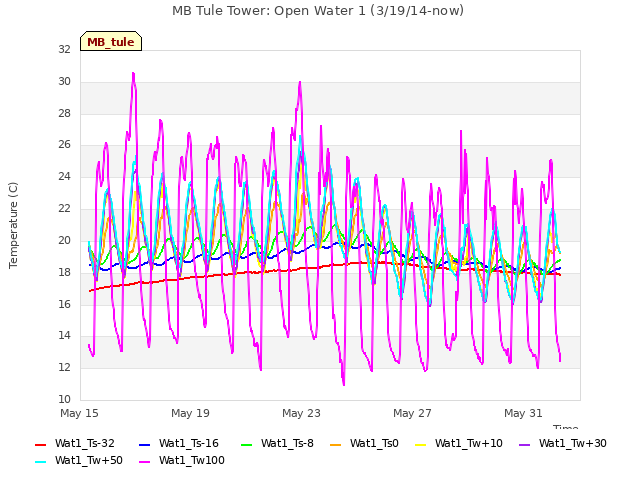Click the Temperature (C) axis label
Image resolution: width=640 pixels, height=480 pixels.
[13, 225]
